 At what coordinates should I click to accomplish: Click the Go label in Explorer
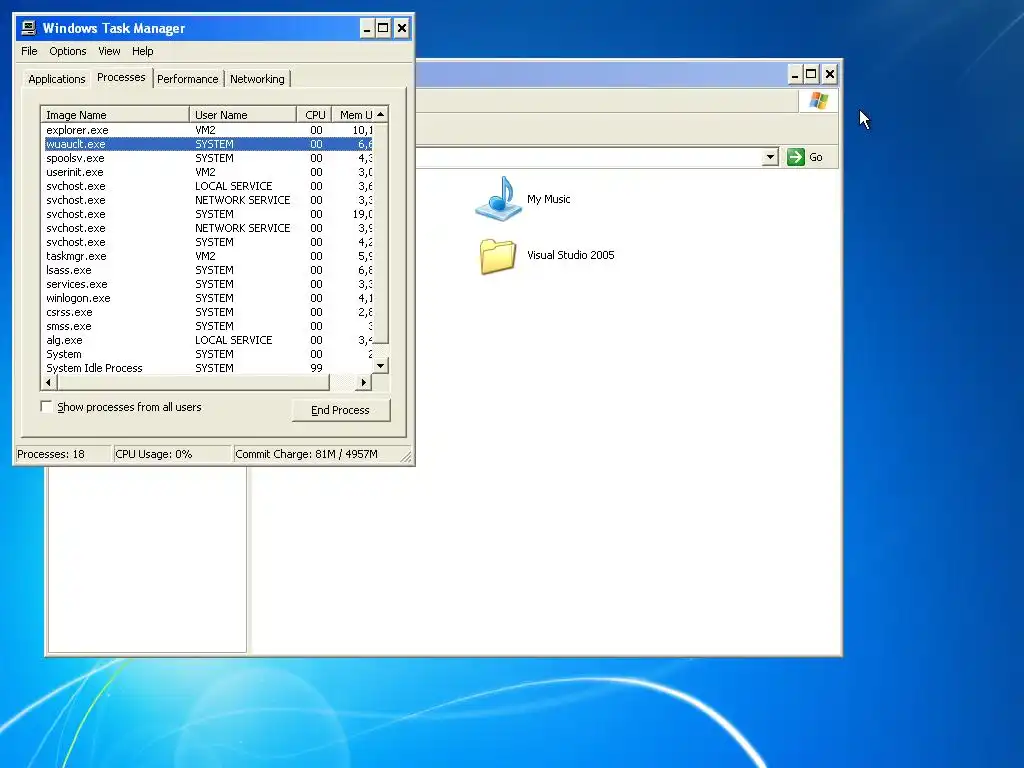[816, 157]
